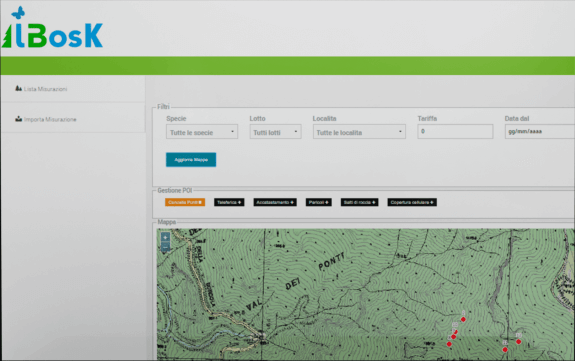575x361 pixels.
Task: Add a Teleferica point of interest
Action: [x=229, y=202]
